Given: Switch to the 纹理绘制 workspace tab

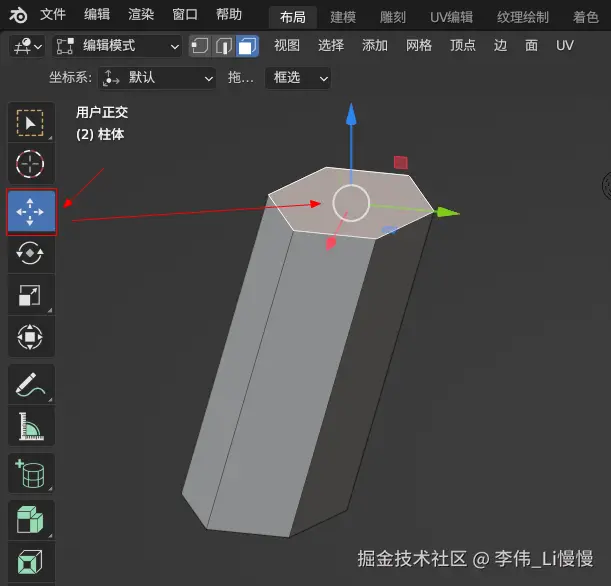Looking at the screenshot, I should [523, 17].
